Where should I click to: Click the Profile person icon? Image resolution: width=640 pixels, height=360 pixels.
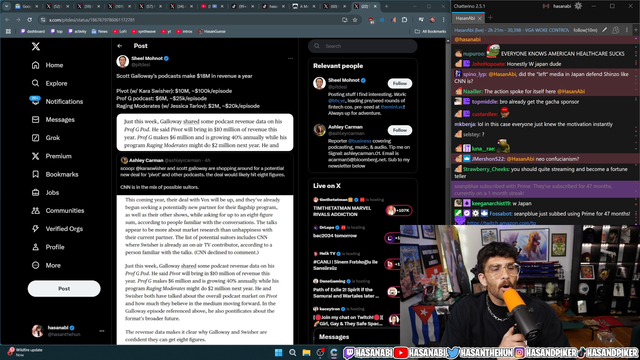click(36, 247)
